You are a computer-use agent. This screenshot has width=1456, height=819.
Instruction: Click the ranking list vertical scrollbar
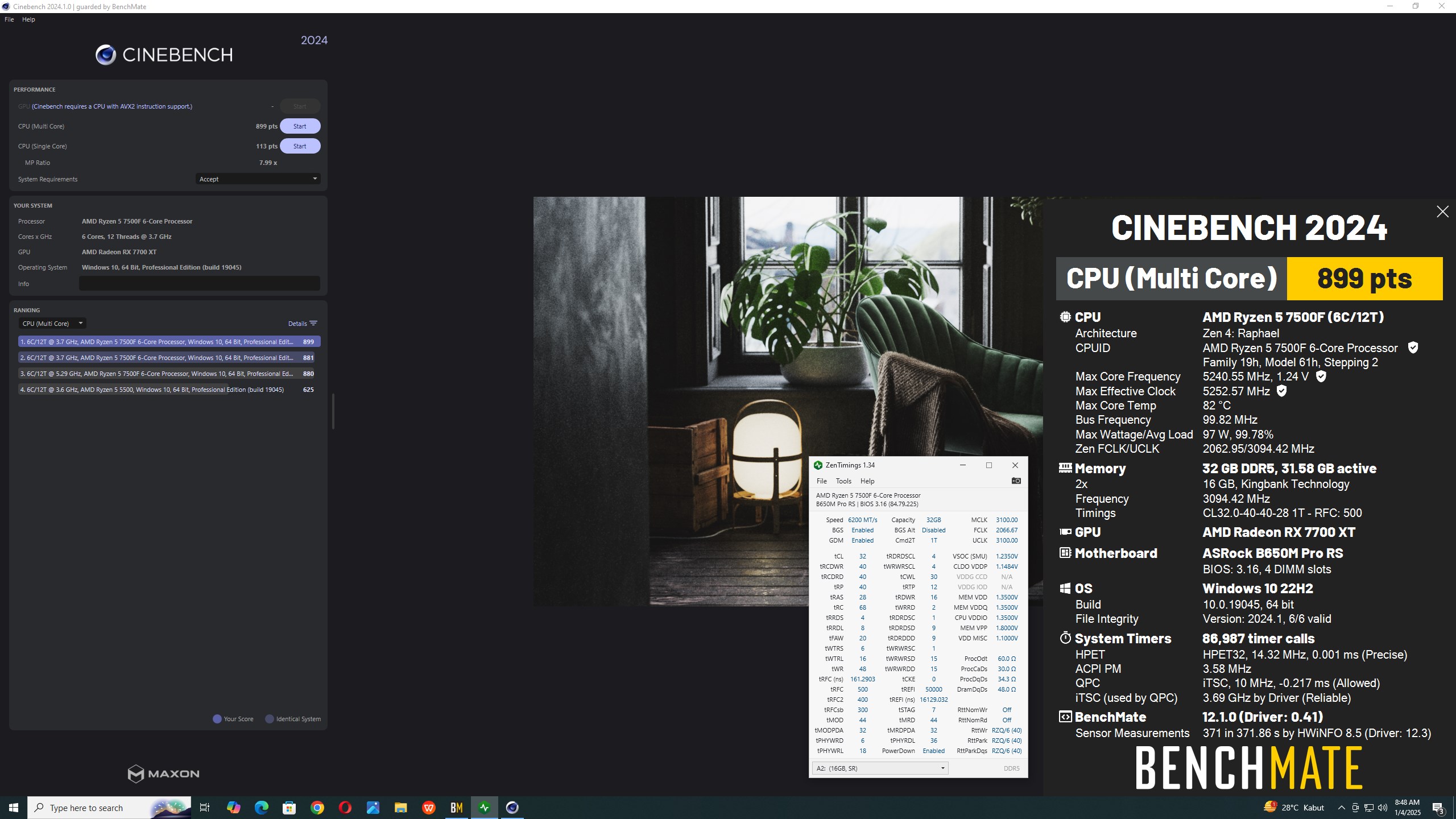333,411
